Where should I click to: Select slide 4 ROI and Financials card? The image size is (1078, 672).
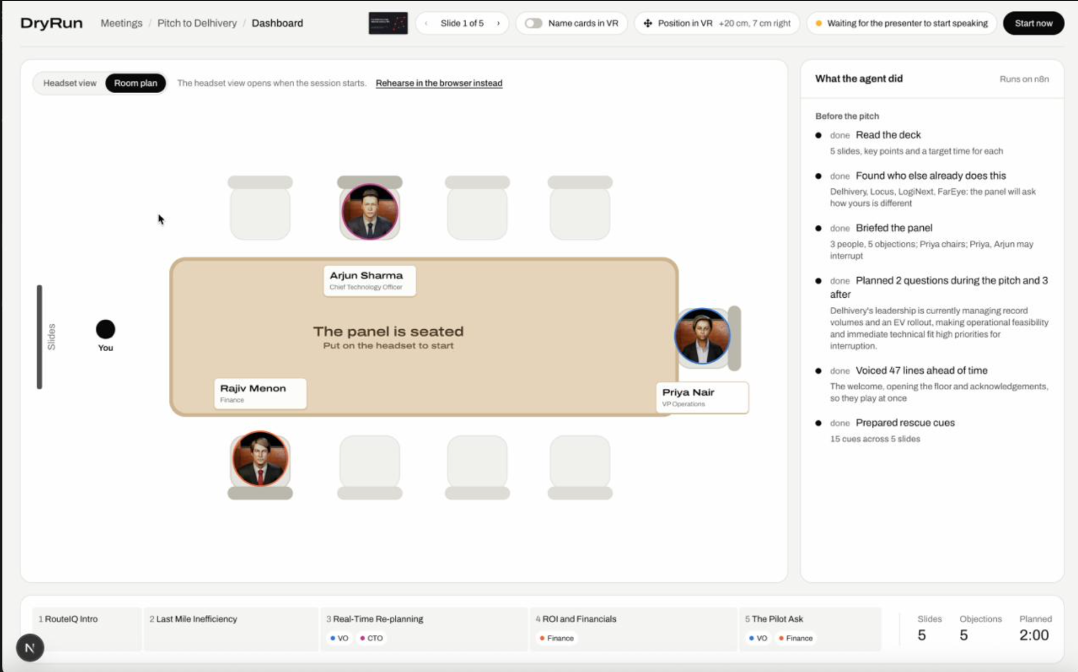[x=633, y=629]
